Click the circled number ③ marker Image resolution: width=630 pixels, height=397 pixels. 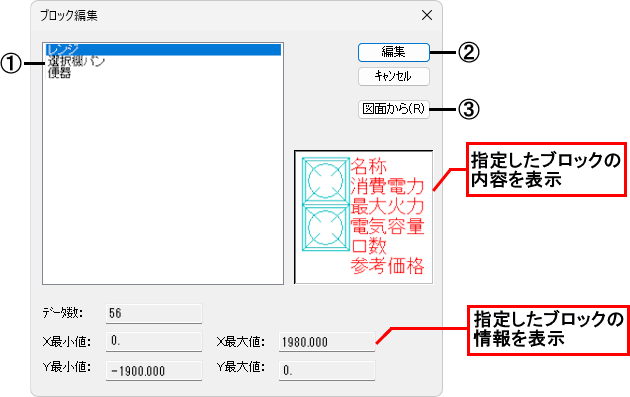[x=469, y=109]
